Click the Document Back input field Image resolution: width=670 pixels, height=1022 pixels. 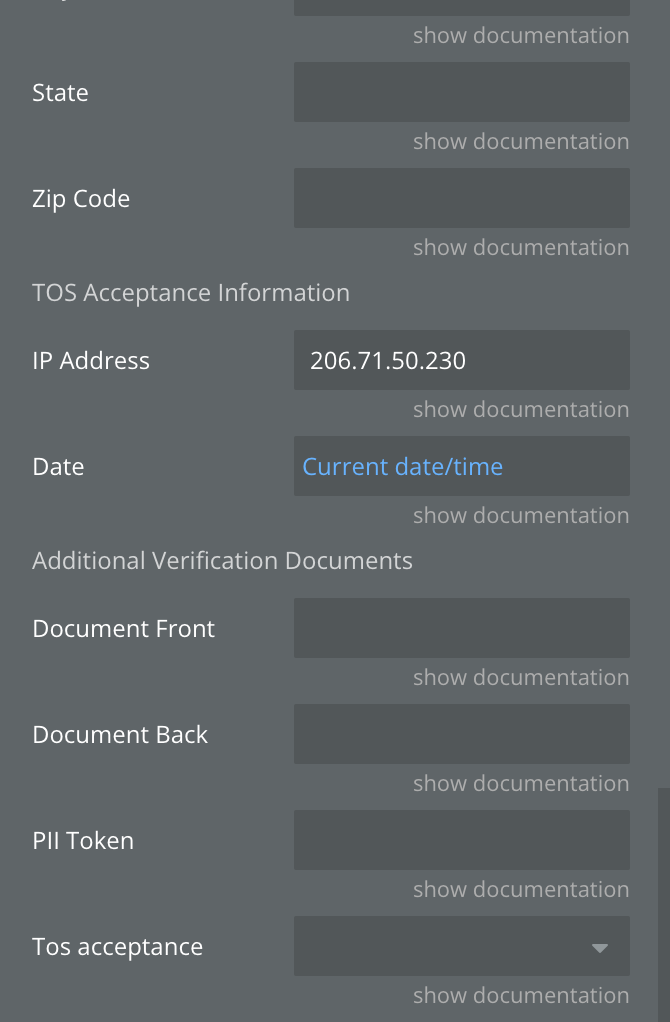pos(461,734)
